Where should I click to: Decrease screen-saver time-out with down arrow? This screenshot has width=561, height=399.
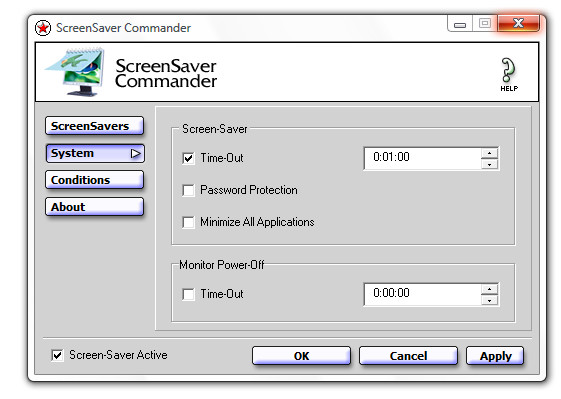tap(489, 164)
